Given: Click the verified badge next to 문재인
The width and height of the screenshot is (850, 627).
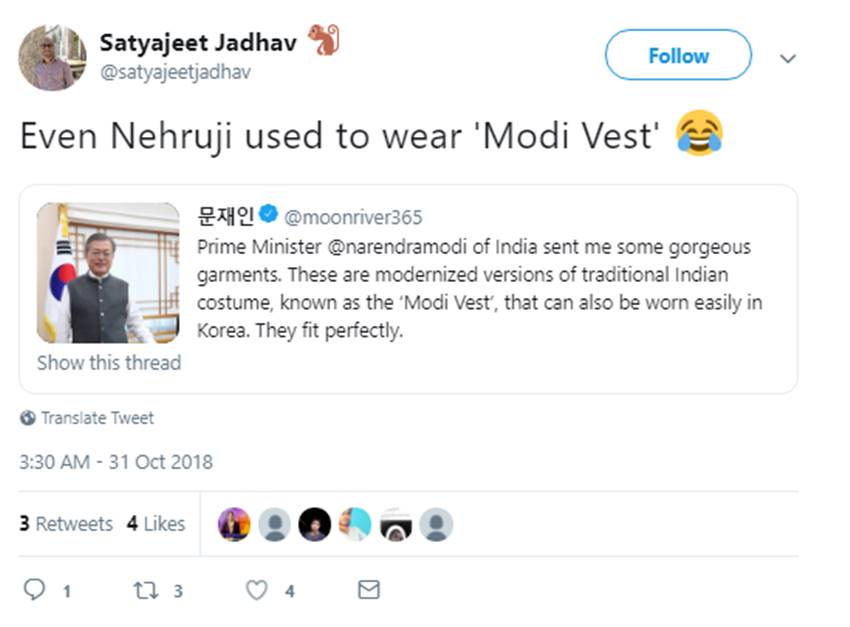Looking at the screenshot, I should (268, 215).
